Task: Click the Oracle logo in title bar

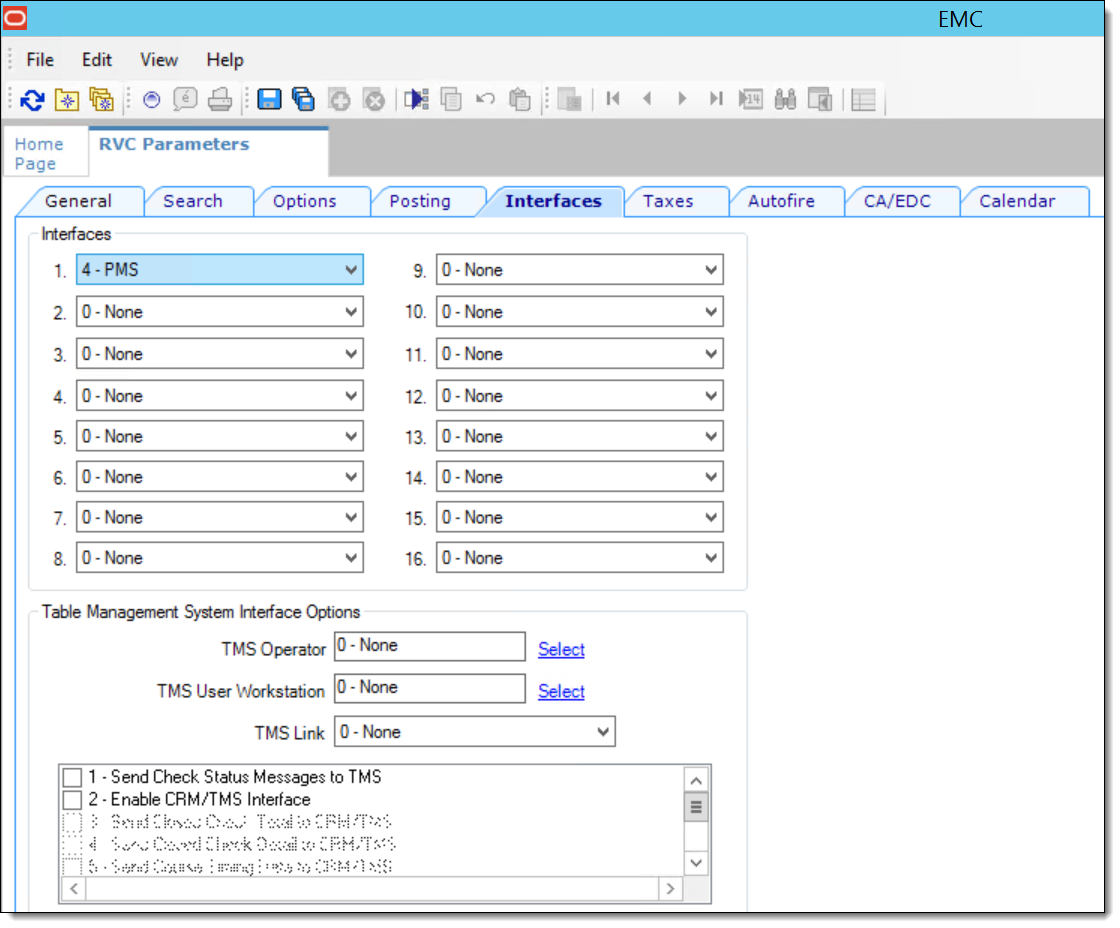Action: (15, 18)
